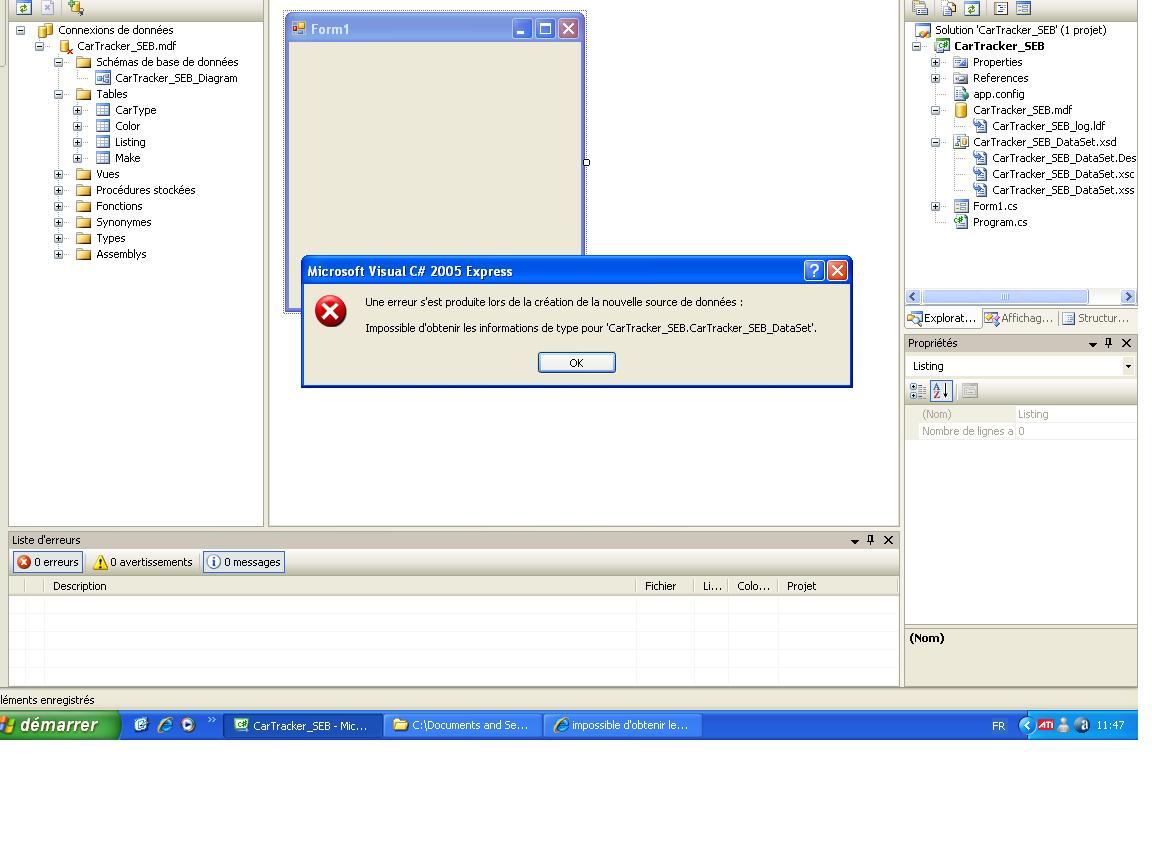Screen dimensions: 1152x864
Task: Click the media player quick launch icon
Action: pos(188,725)
